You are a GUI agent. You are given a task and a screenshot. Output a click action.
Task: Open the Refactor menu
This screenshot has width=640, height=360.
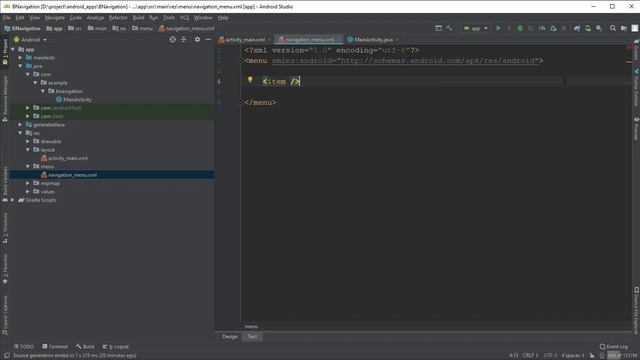[x=118, y=18]
